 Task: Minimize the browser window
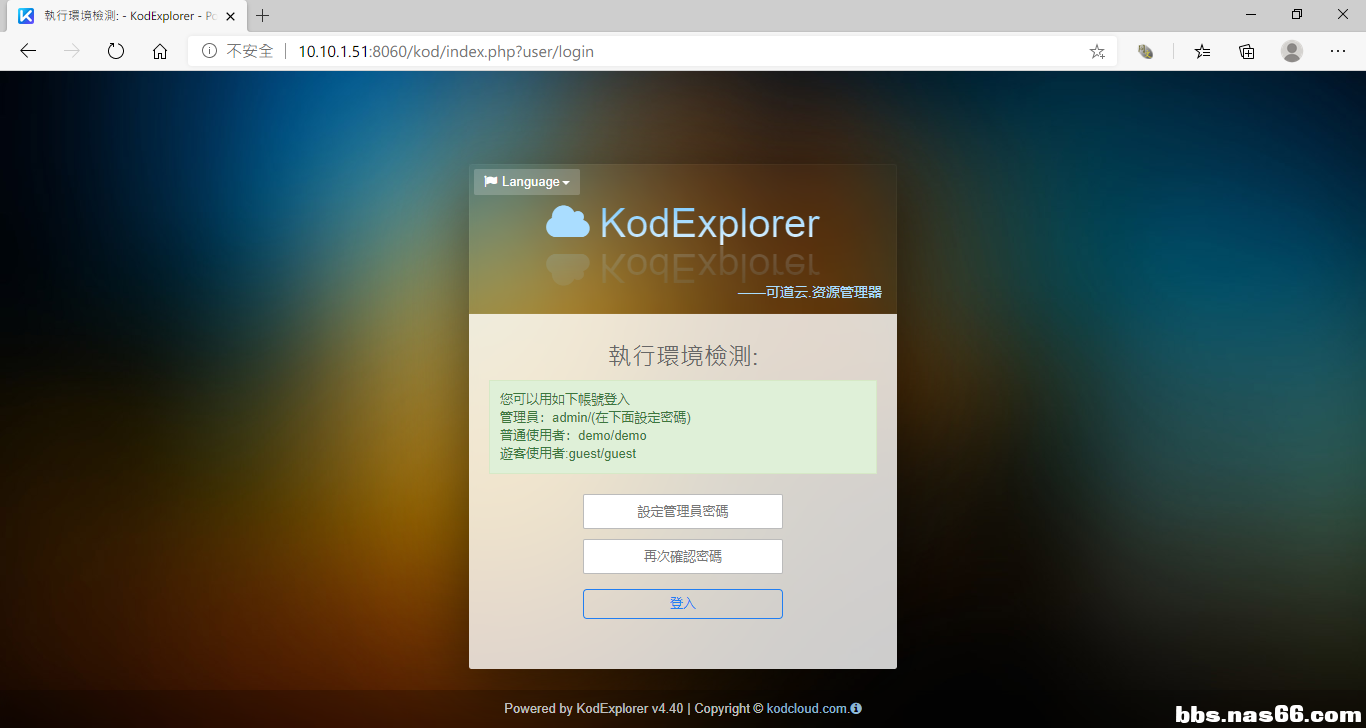(1250, 15)
